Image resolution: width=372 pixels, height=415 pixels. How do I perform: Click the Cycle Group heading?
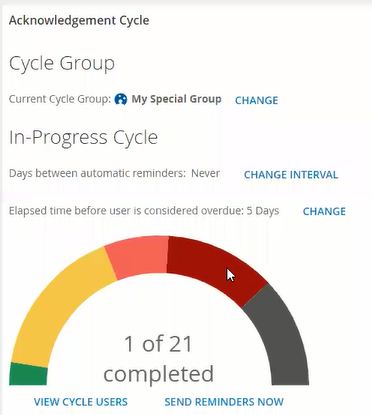pyautogui.click(x=62, y=63)
